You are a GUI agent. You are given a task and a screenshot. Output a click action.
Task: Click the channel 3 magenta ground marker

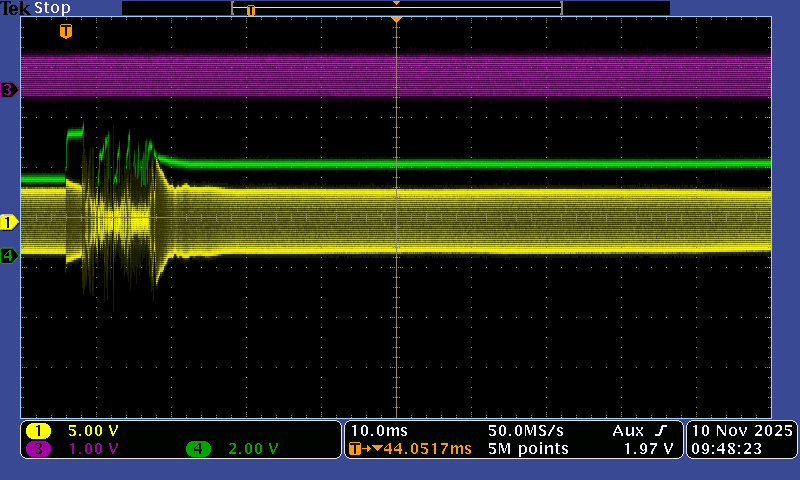[x=9, y=90]
